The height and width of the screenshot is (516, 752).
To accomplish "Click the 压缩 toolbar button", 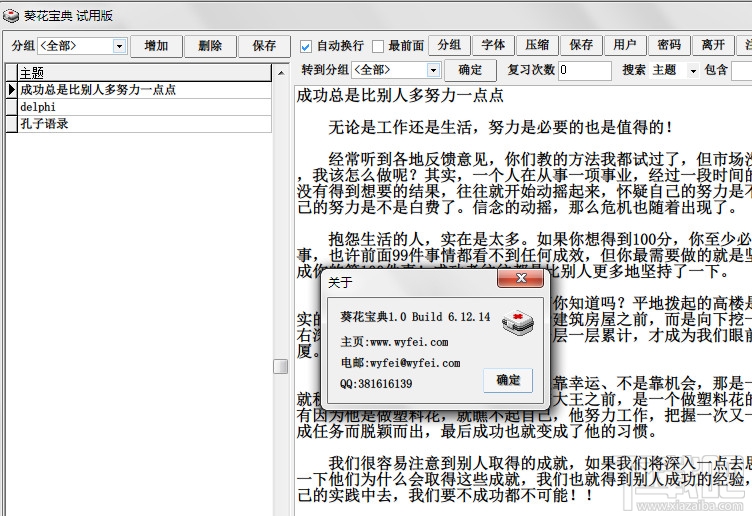I will tap(538, 45).
